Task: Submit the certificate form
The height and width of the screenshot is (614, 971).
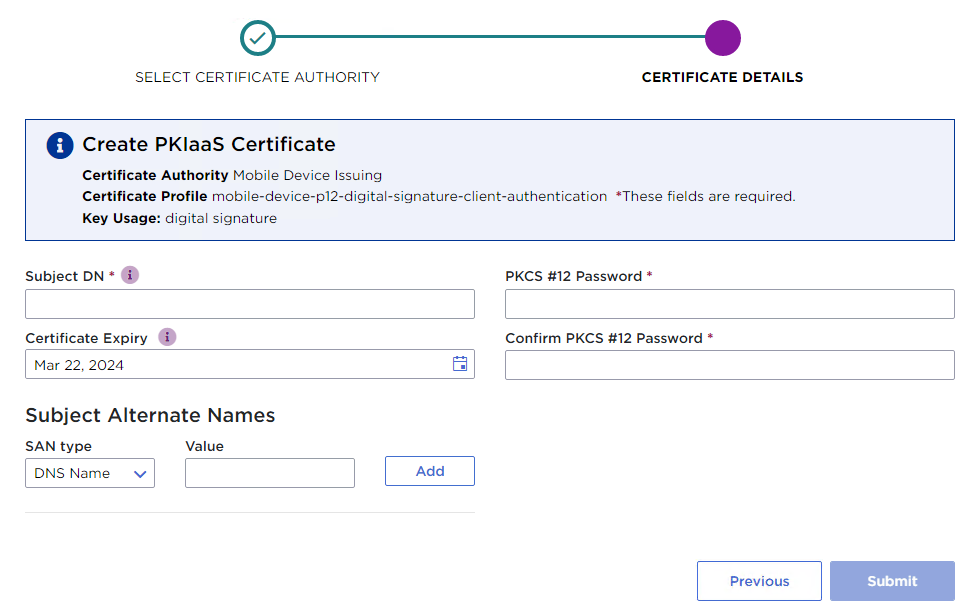Action: (891, 581)
